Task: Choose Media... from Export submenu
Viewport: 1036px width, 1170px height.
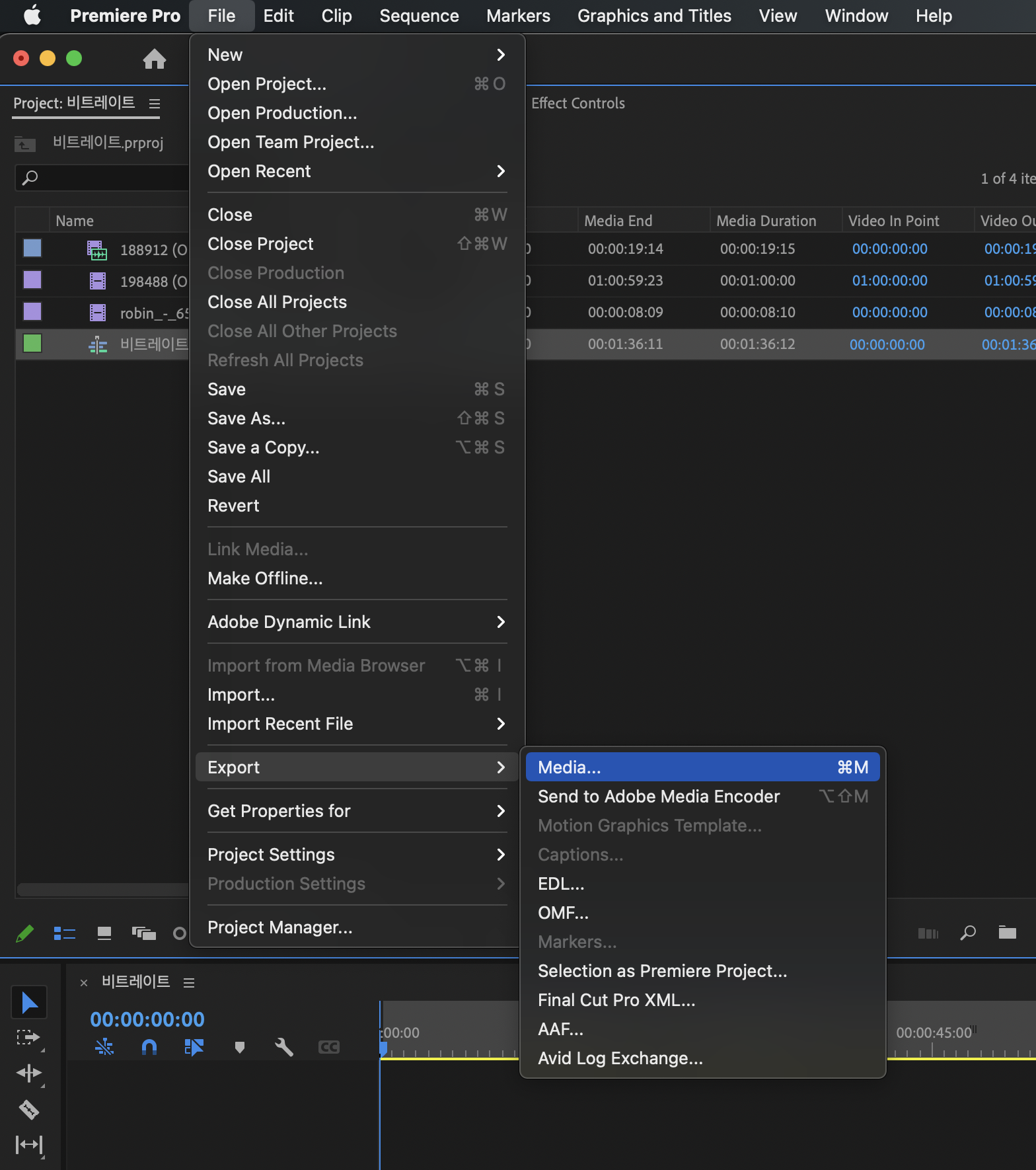Action: 702,767
